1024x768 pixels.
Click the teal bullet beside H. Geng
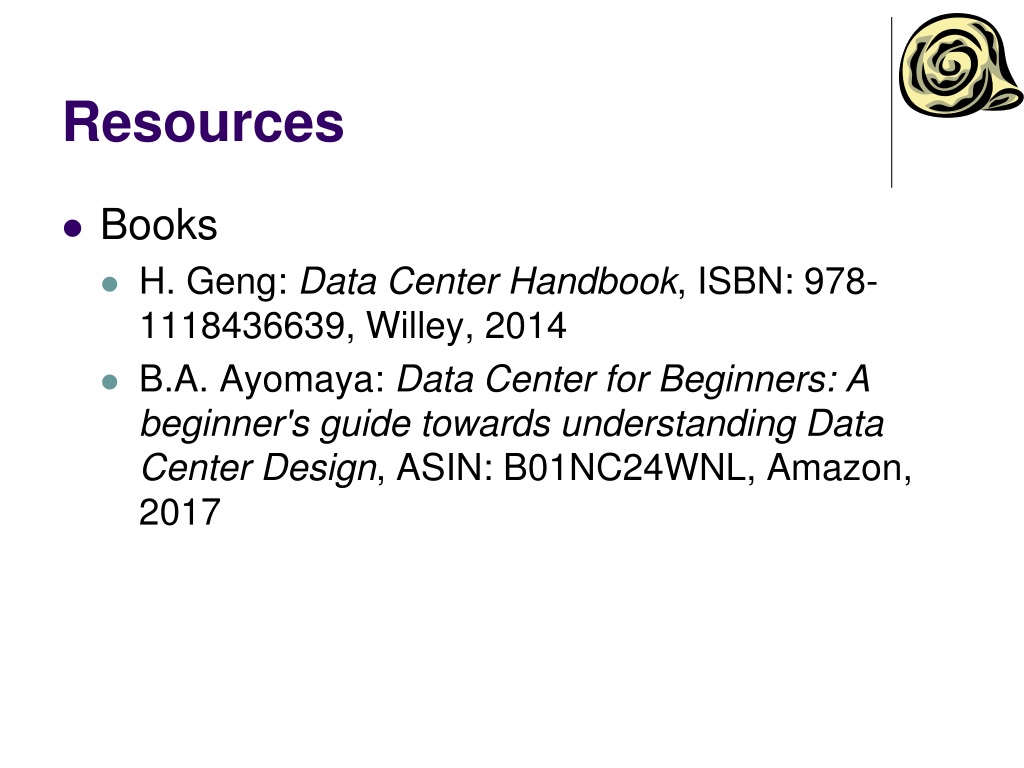click(110, 286)
